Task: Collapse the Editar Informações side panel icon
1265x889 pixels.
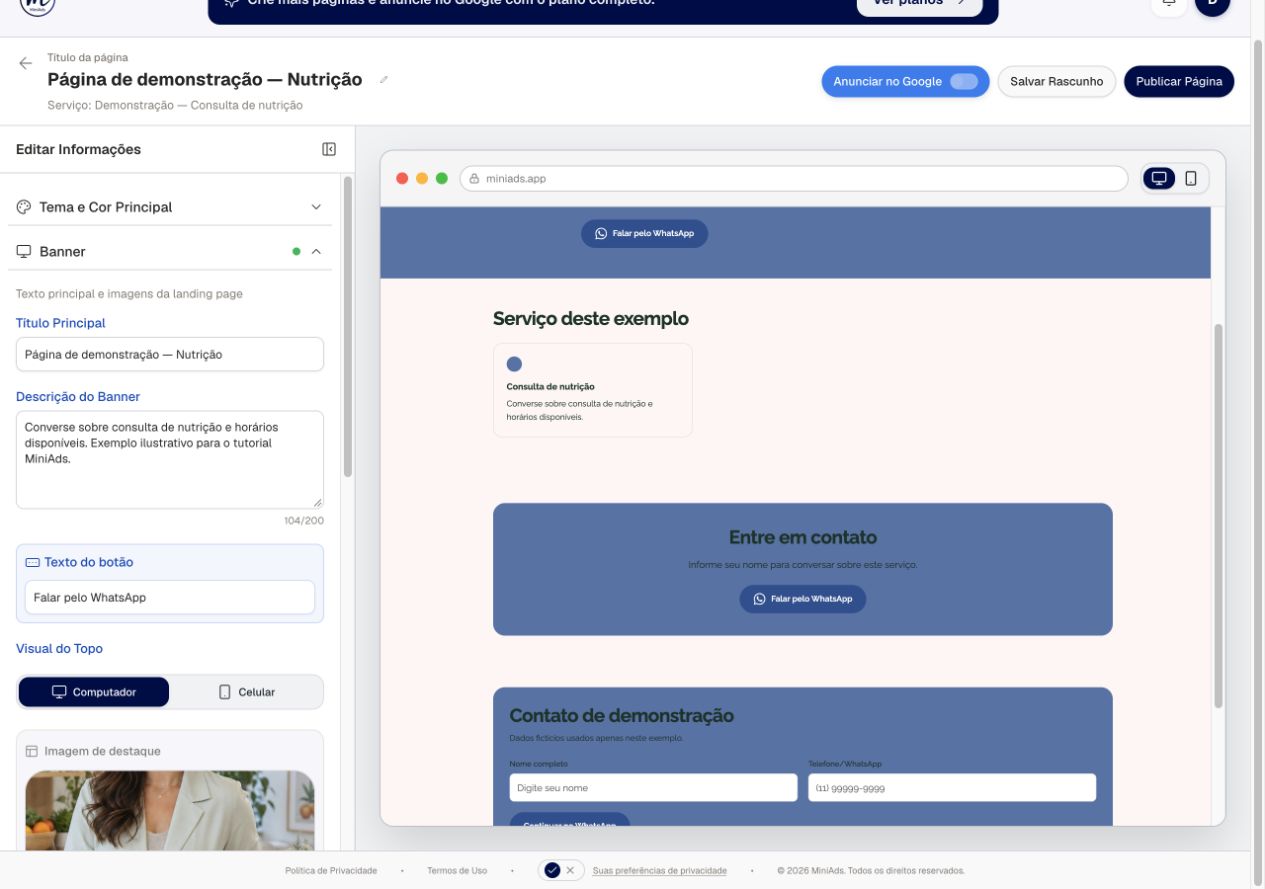Action: point(329,149)
